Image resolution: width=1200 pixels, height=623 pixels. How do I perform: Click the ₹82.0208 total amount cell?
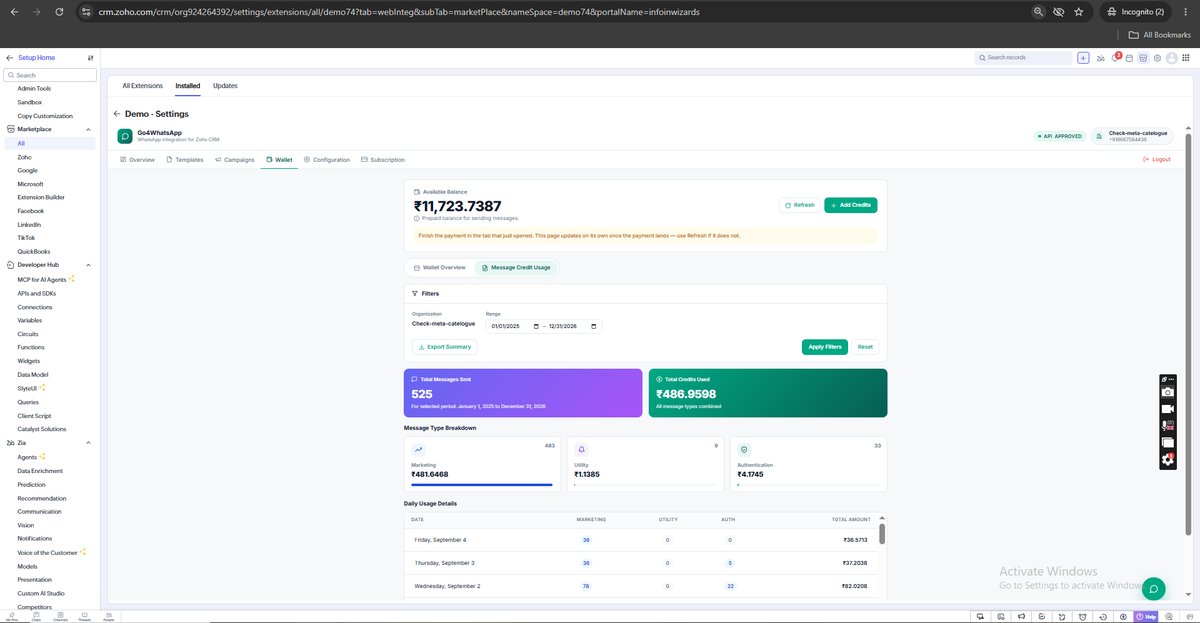tap(855, 585)
